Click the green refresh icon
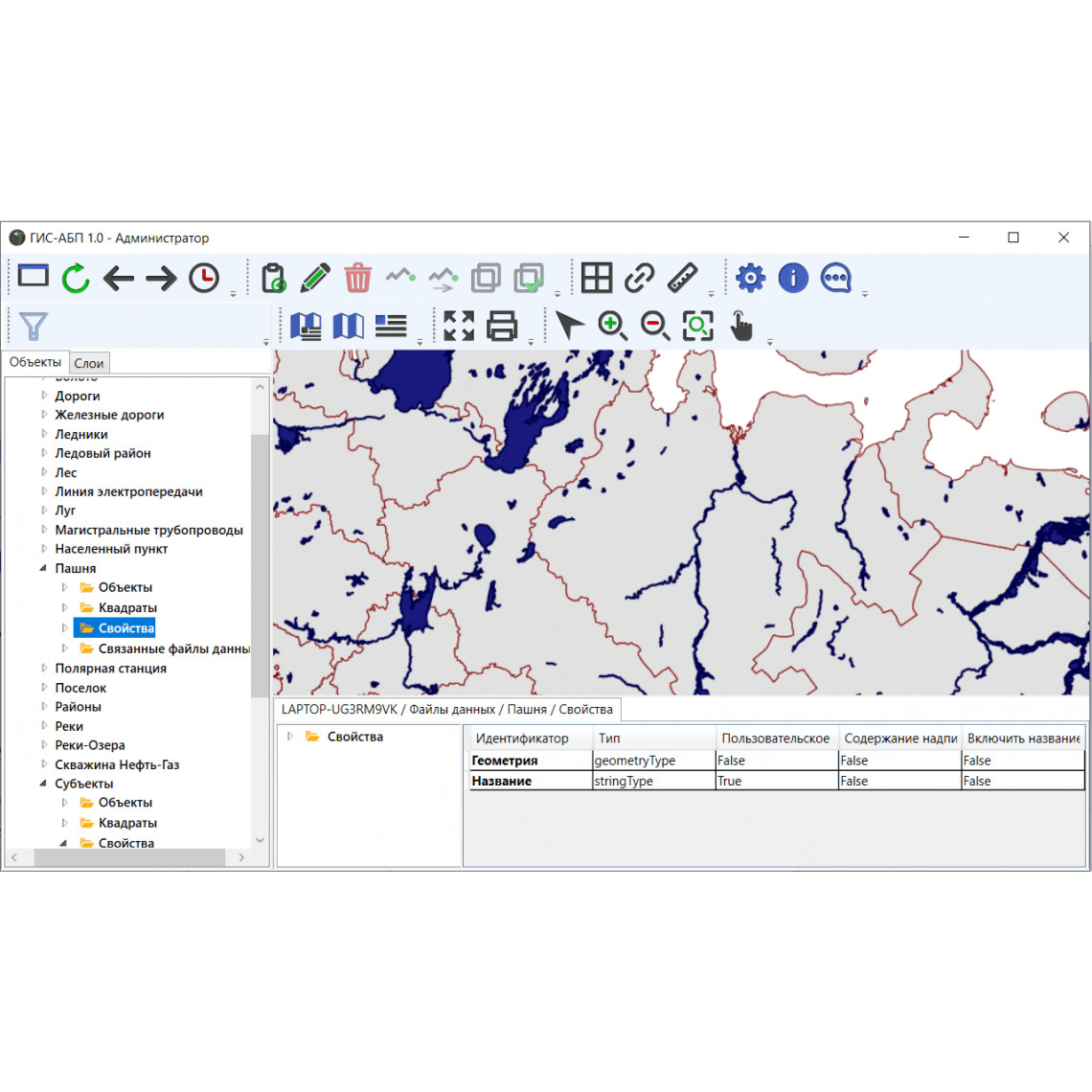The height and width of the screenshot is (1092, 1092). click(76, 278)
